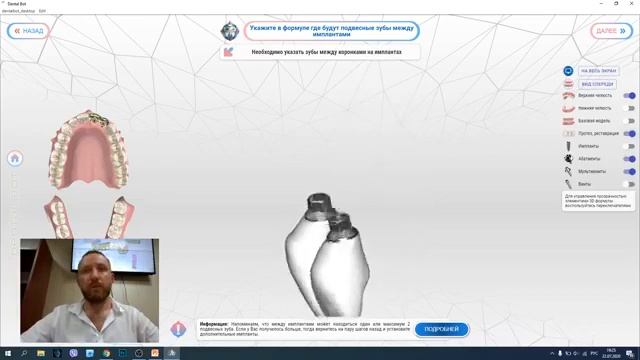Screen dimensions: 640x360
Task: Go back with the НАЗАД button
Action: pos(28,31)
